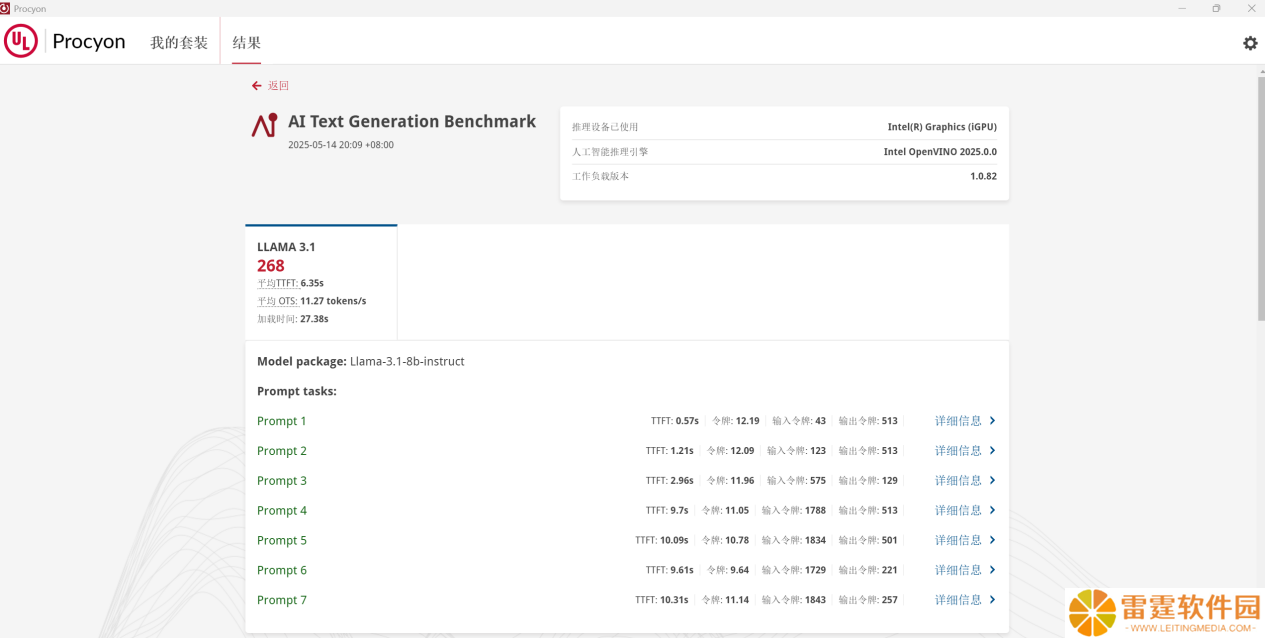Switch to the 我的套装 tab
Image resolution: width=1265 pixels, height=638 pixels.
(x=179, y=43)
